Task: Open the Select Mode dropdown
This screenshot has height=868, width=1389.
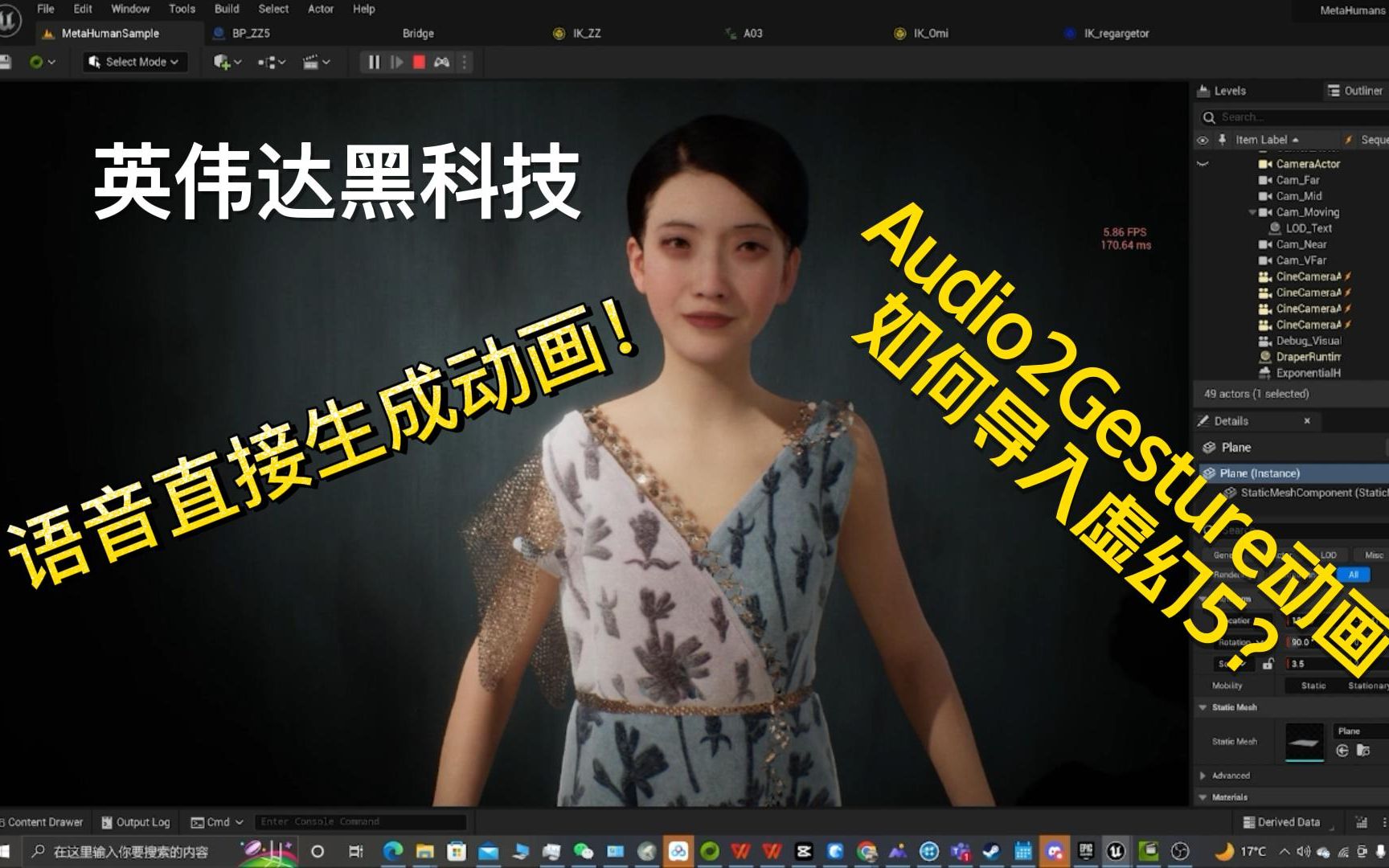Action: click(x=135, y=62)
